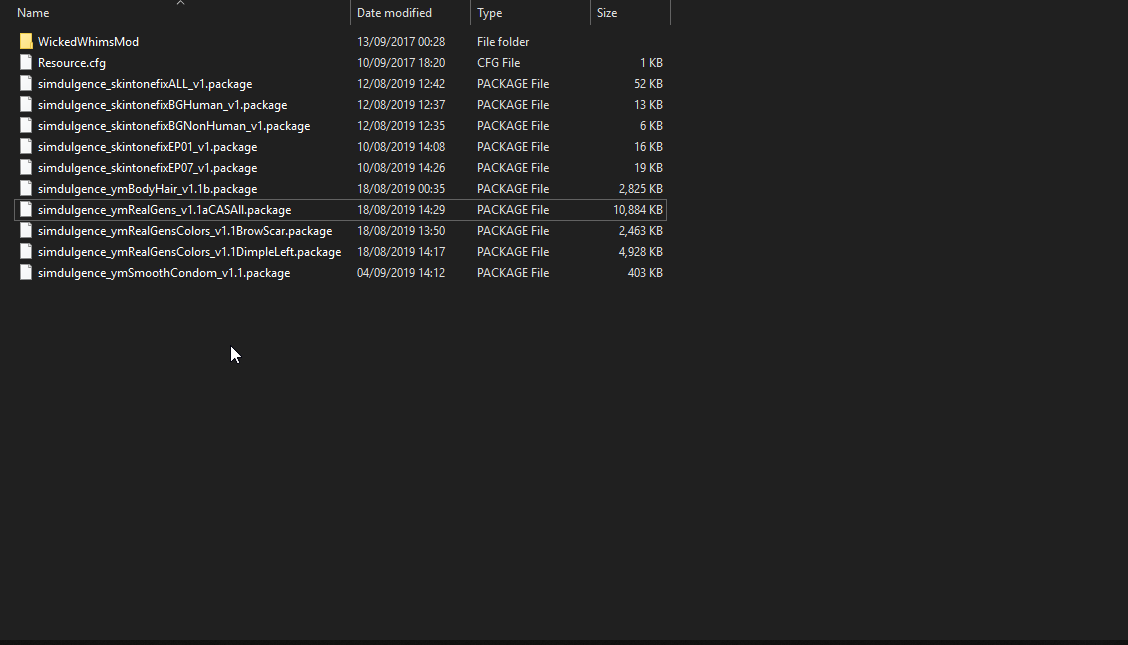The width and height of the screenshot is (1128, 645).
Task: Click the 6 KB size value
Action: 651,125
